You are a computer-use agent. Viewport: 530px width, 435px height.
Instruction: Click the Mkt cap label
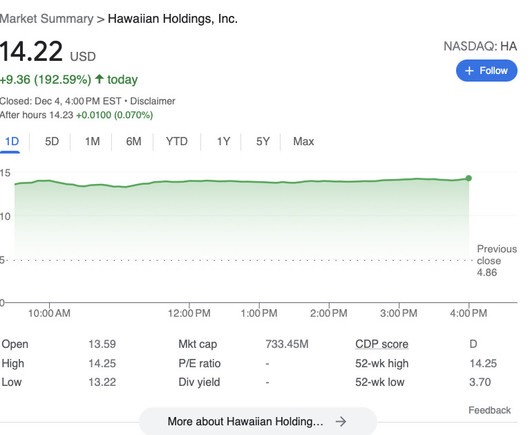(198, 344)
